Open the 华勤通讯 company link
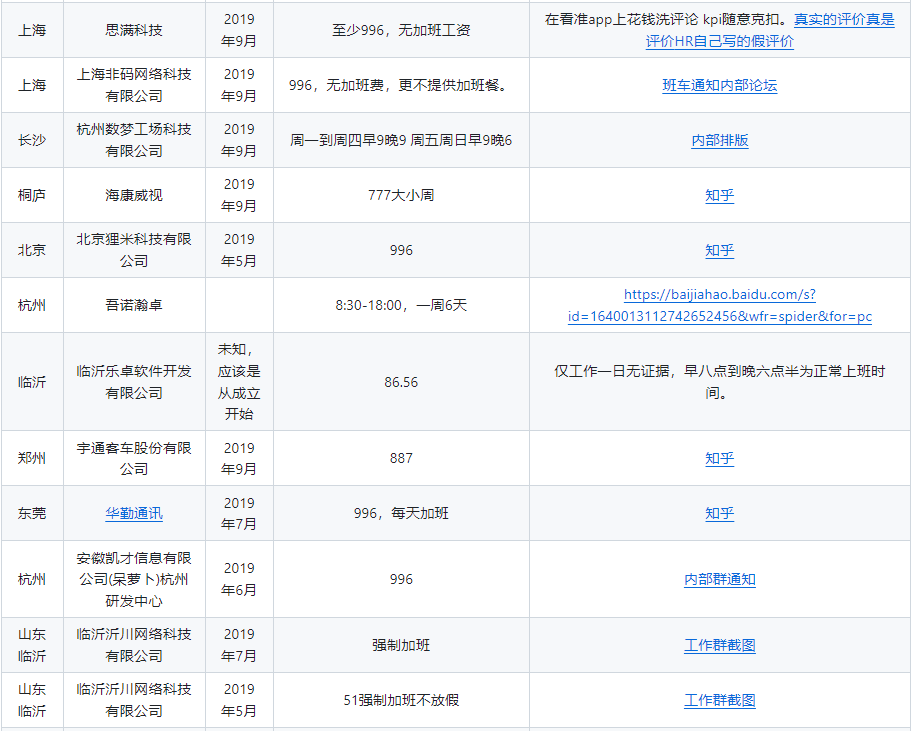The width and height of the screenshot is (913, 731). coord(134,513)
